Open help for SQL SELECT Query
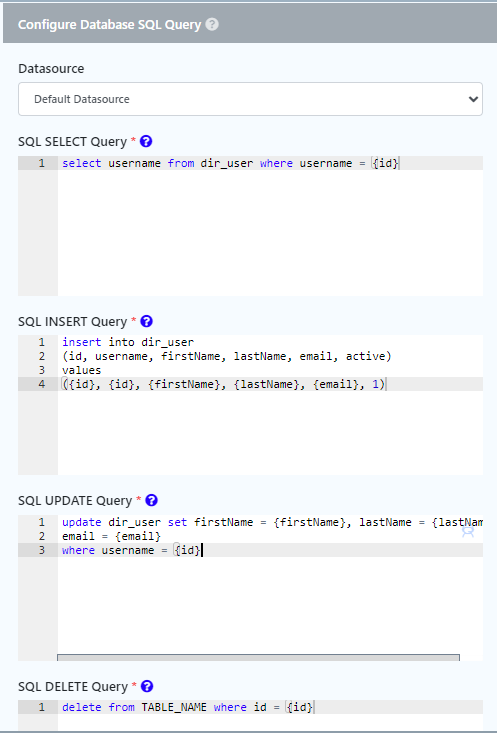 146,141
